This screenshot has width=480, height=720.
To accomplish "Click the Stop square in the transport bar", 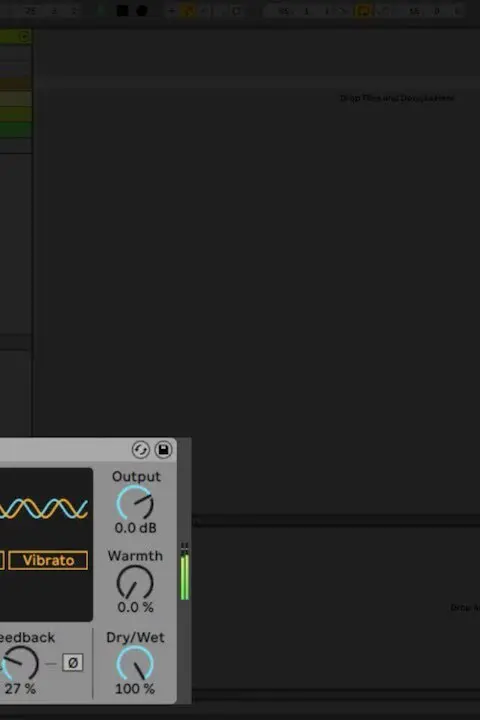I will [x=122, y=11].
